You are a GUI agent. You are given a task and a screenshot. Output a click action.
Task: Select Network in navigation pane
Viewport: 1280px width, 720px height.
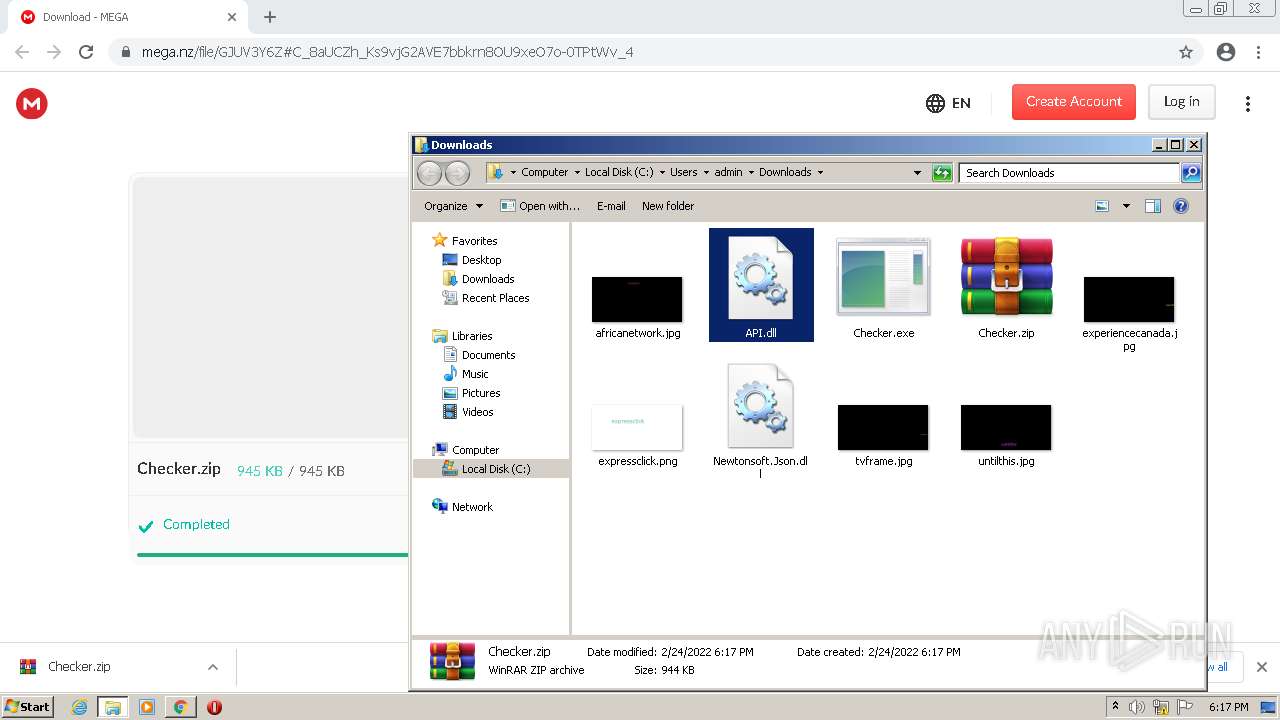coord(472,507)
